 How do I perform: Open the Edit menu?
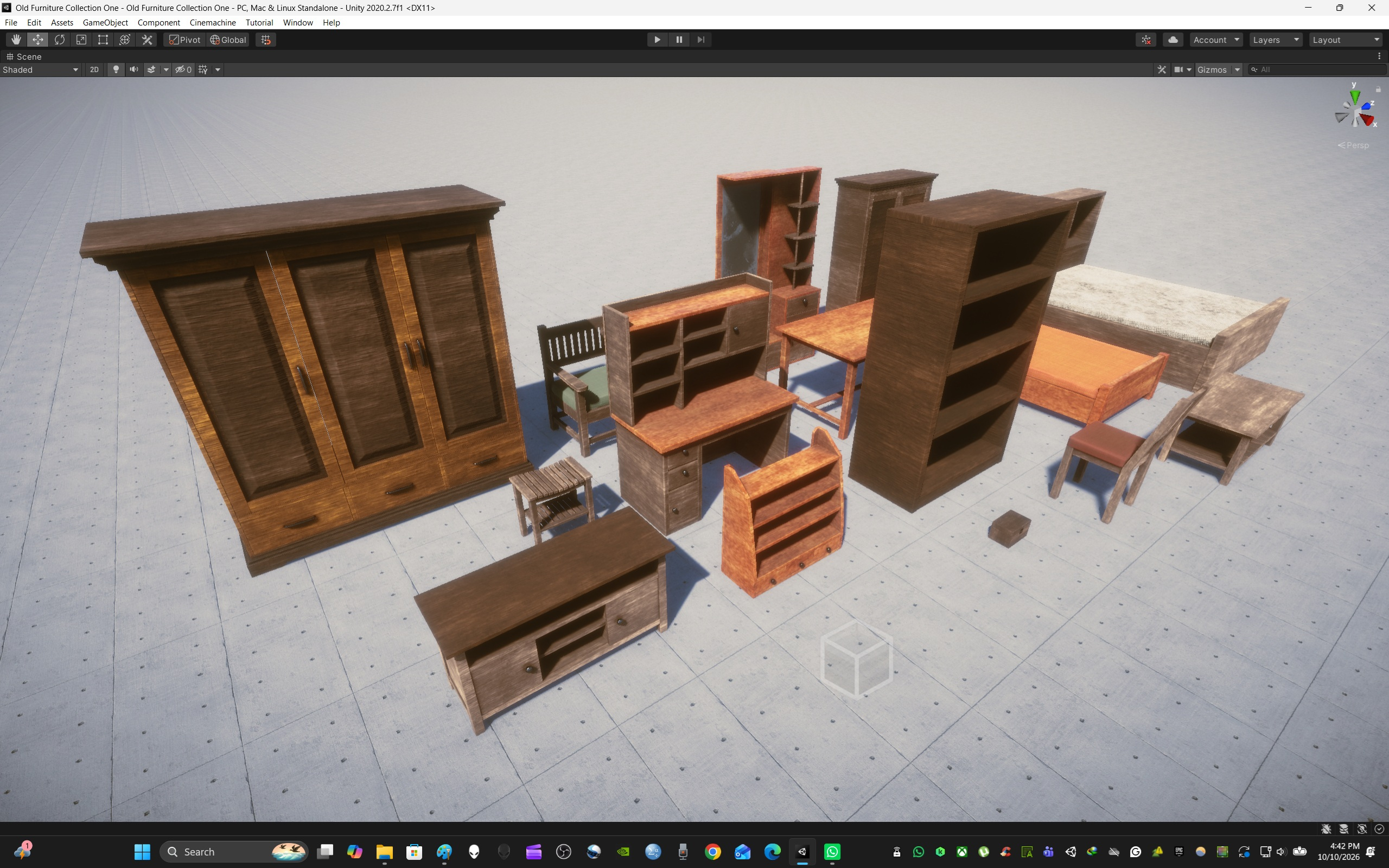tap(34, 22)
